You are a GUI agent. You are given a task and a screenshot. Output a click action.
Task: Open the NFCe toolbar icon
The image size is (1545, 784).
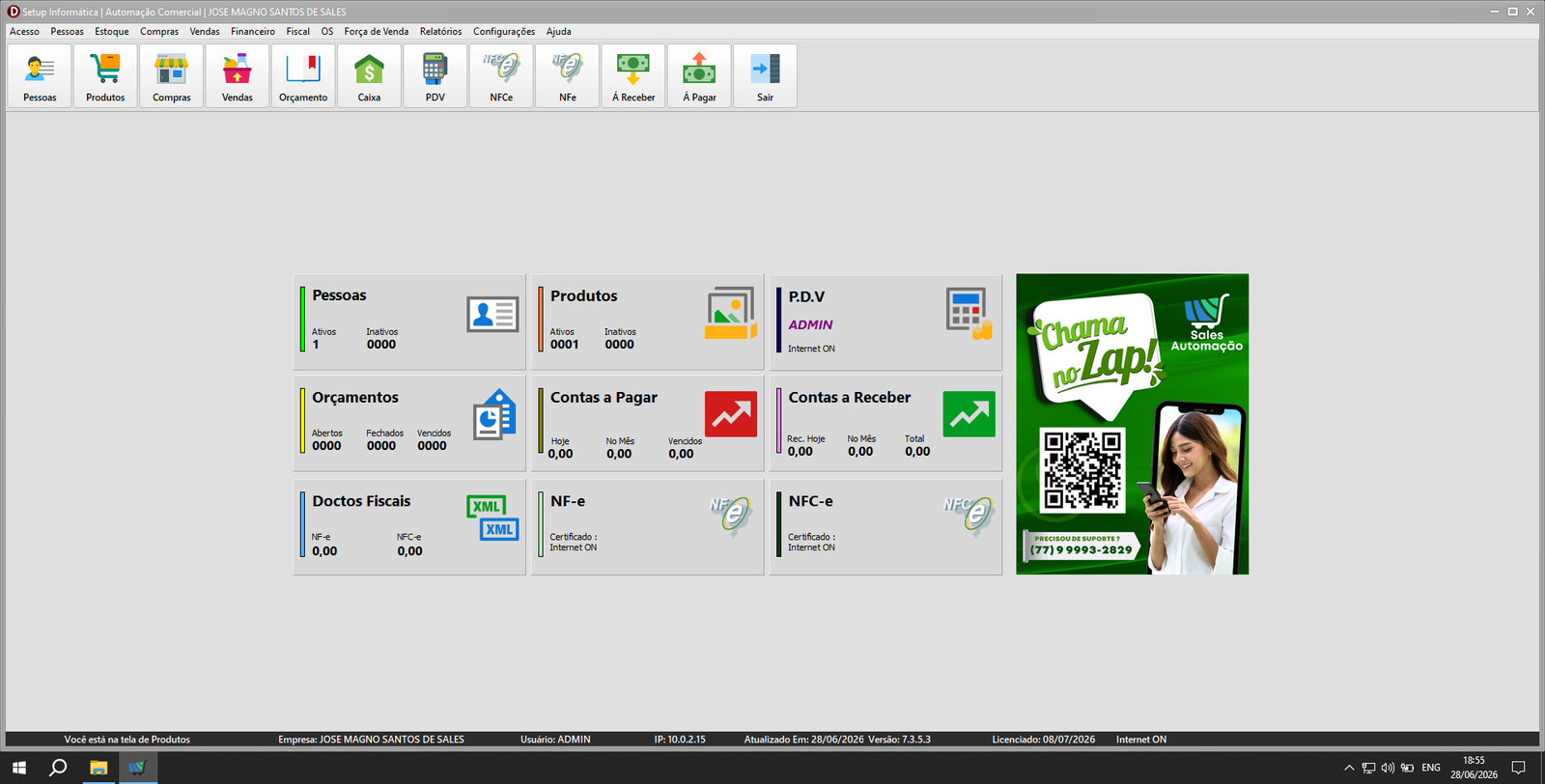click(x=501, y=76)
